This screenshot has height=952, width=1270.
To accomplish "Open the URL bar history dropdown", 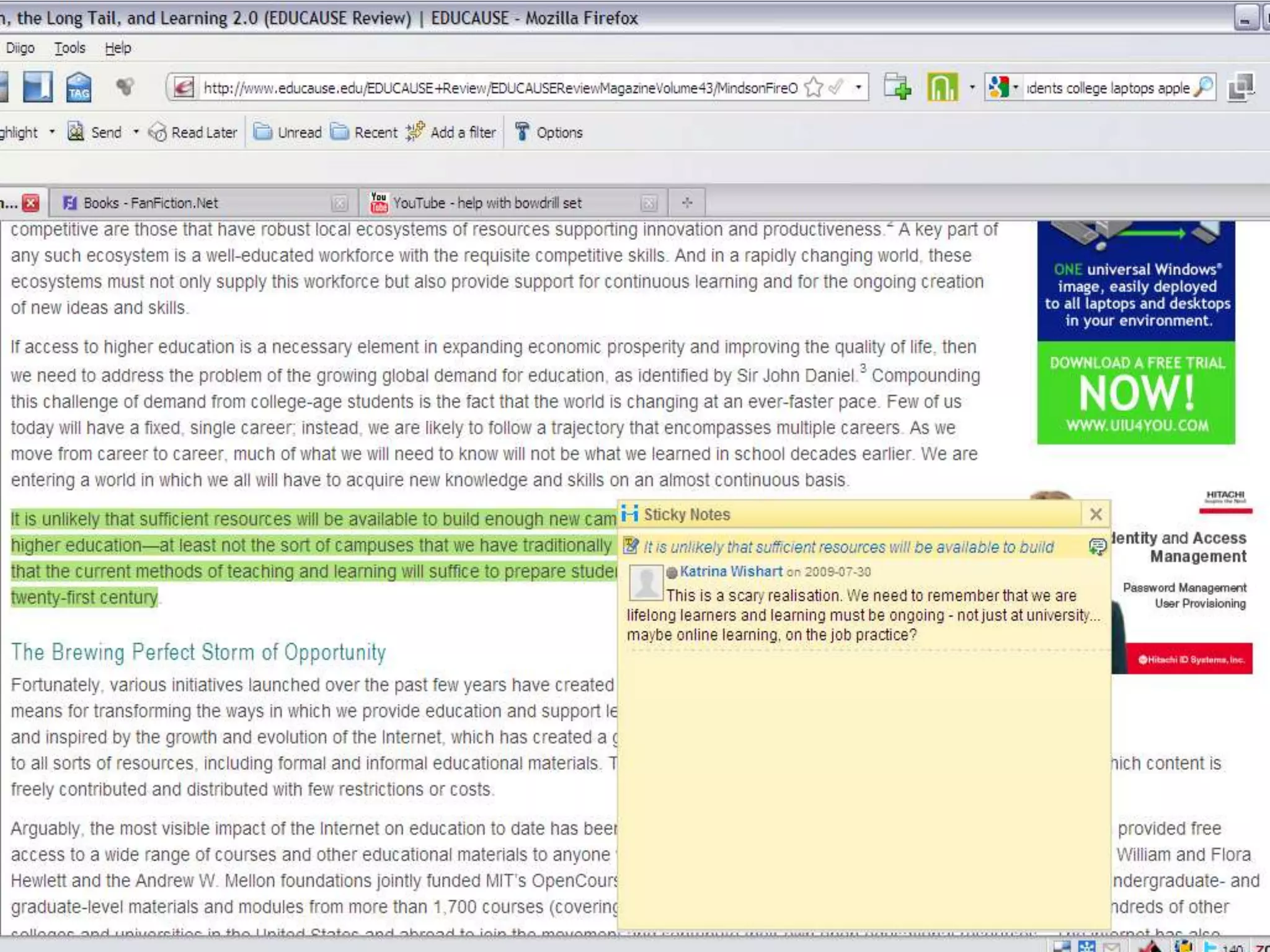I will coord(858,87).
